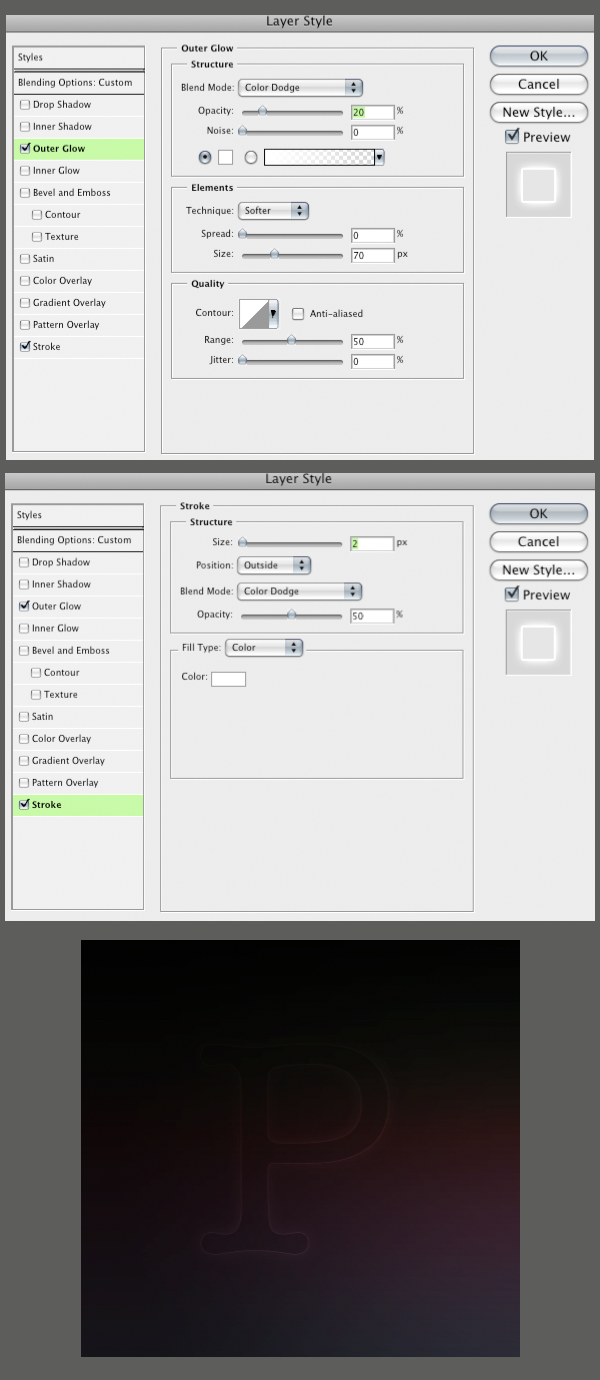The image size is (600, 1380).
Task: Click New Style in Outer Glow dialog
Action: click(538, 112)
